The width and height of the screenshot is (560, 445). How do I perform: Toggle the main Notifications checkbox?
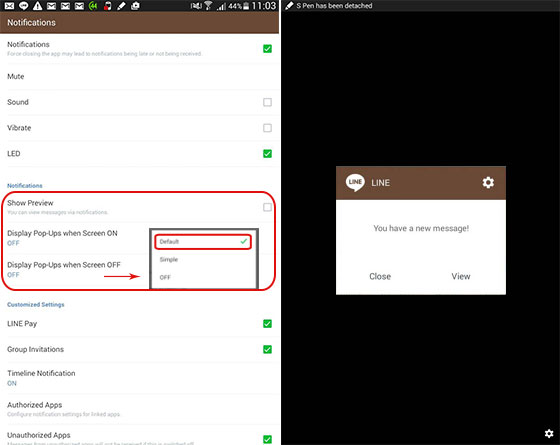point(267,49)
